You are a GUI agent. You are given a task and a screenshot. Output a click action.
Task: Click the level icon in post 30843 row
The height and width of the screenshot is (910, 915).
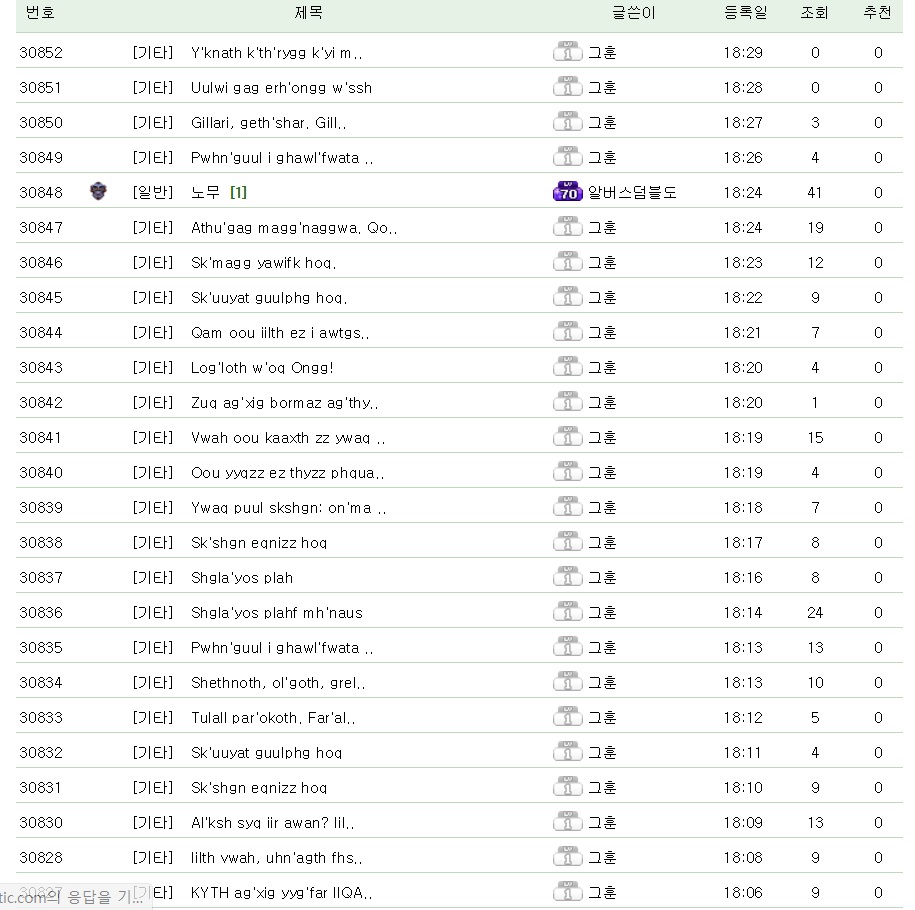pyautogui.click(x=567, y=367)
